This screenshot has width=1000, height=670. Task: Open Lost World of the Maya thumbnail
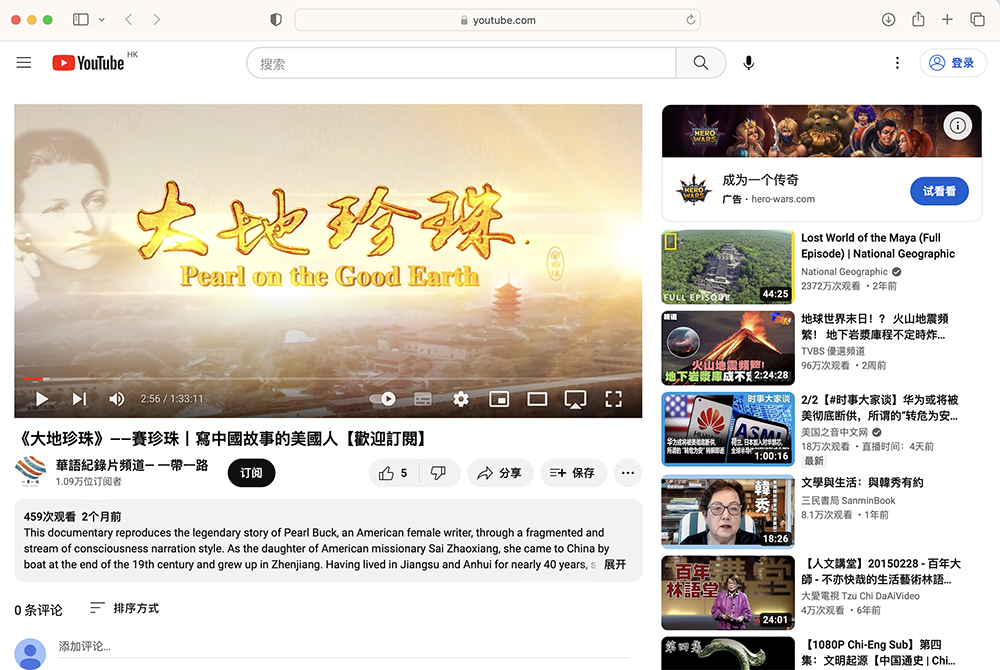click(728, 267)
